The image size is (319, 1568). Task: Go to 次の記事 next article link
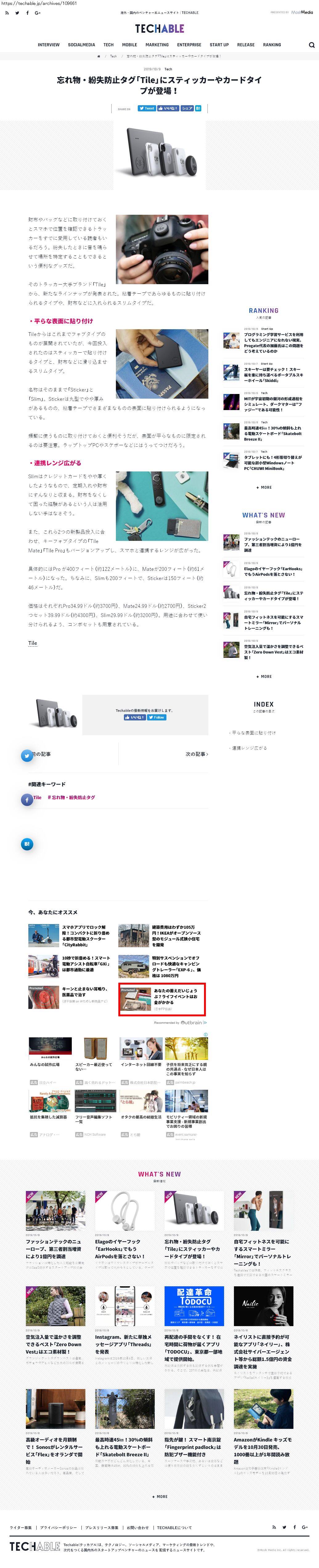pyautogui.click(x=196, y=753)
